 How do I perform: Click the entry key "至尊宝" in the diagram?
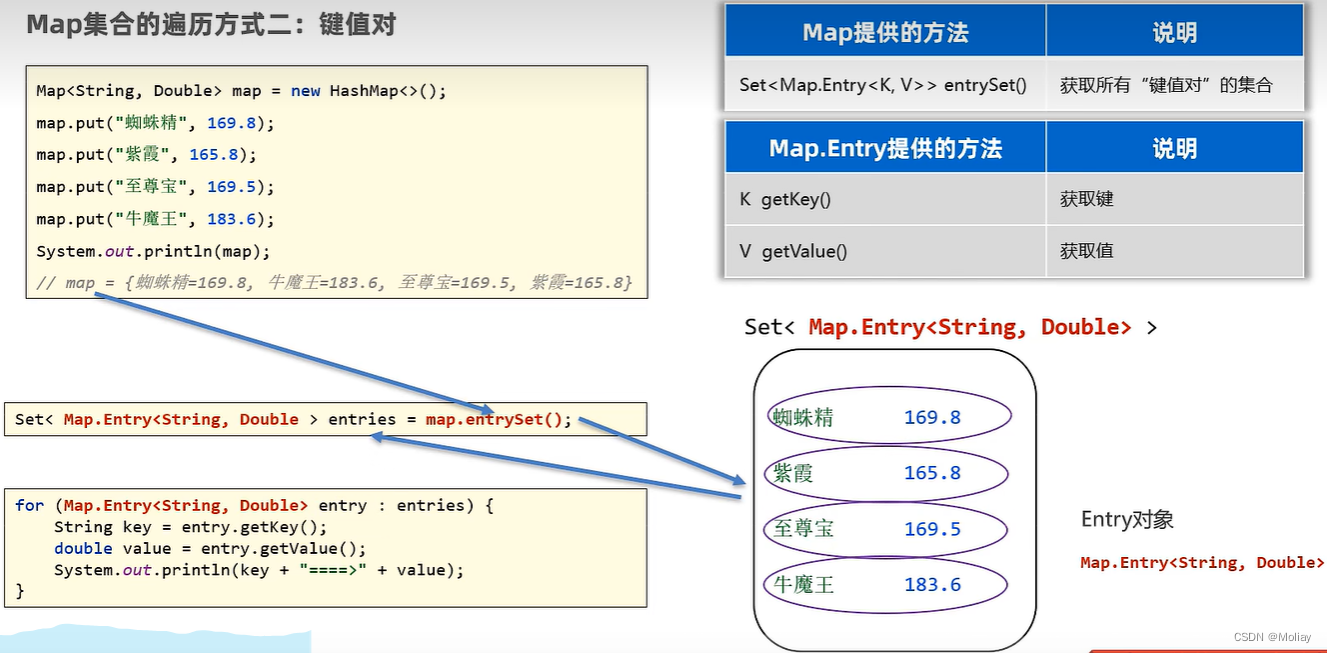click(x=803, y=529)
